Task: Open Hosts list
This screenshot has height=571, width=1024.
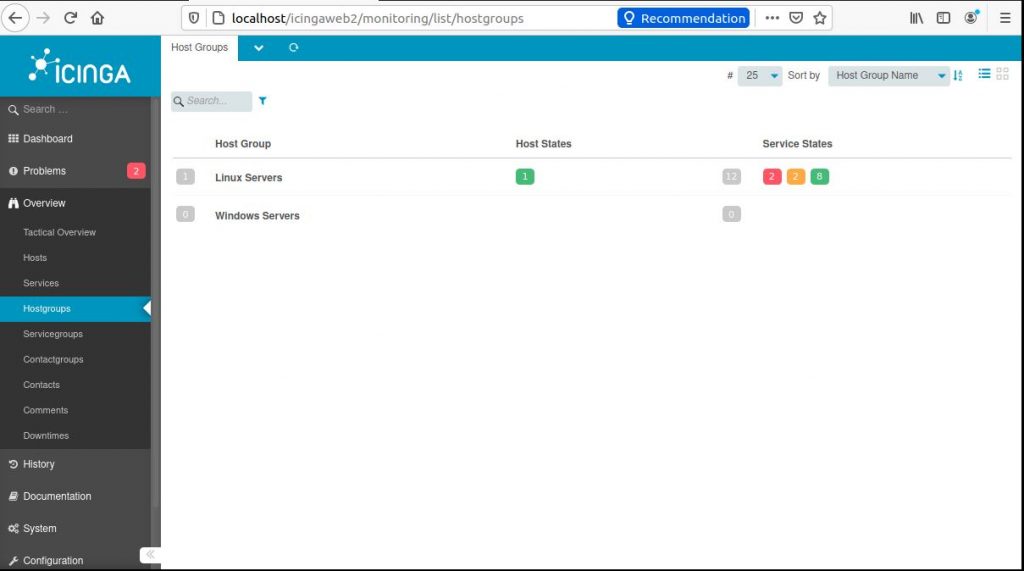Action: pyautogui.click(x=35, y=257)
